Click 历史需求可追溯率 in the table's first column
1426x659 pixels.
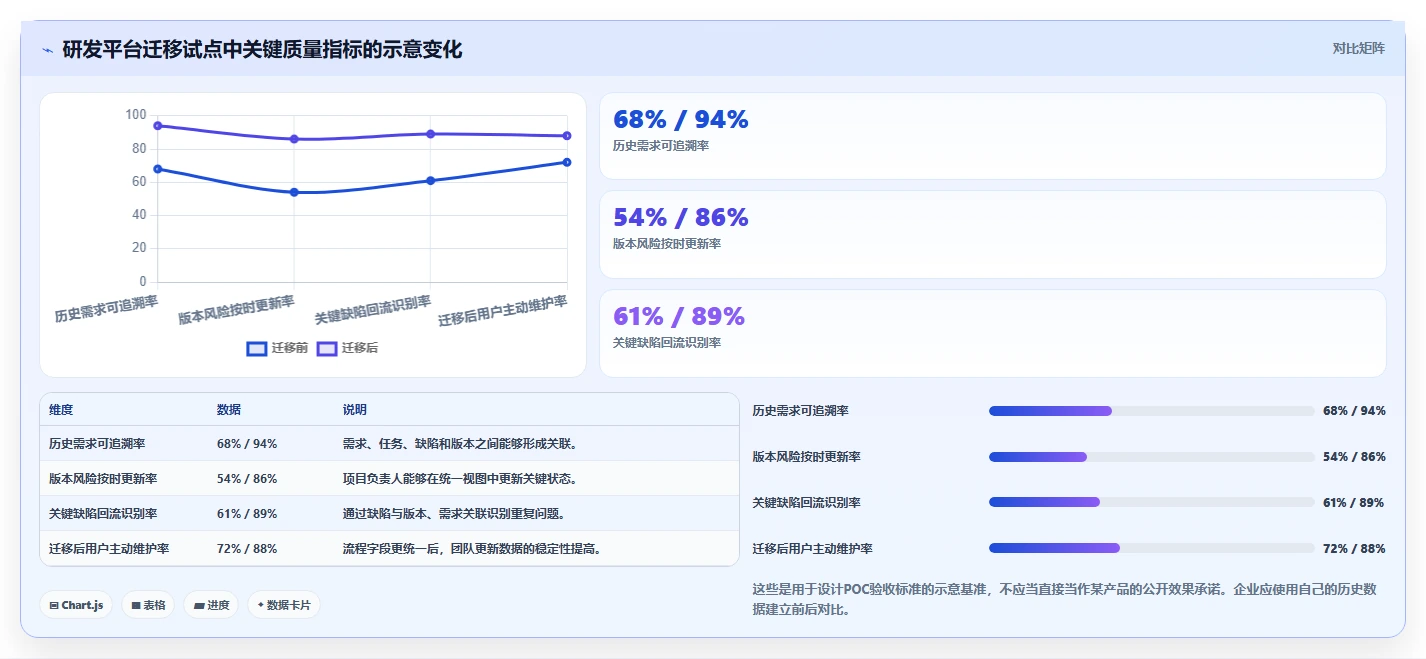97,444
